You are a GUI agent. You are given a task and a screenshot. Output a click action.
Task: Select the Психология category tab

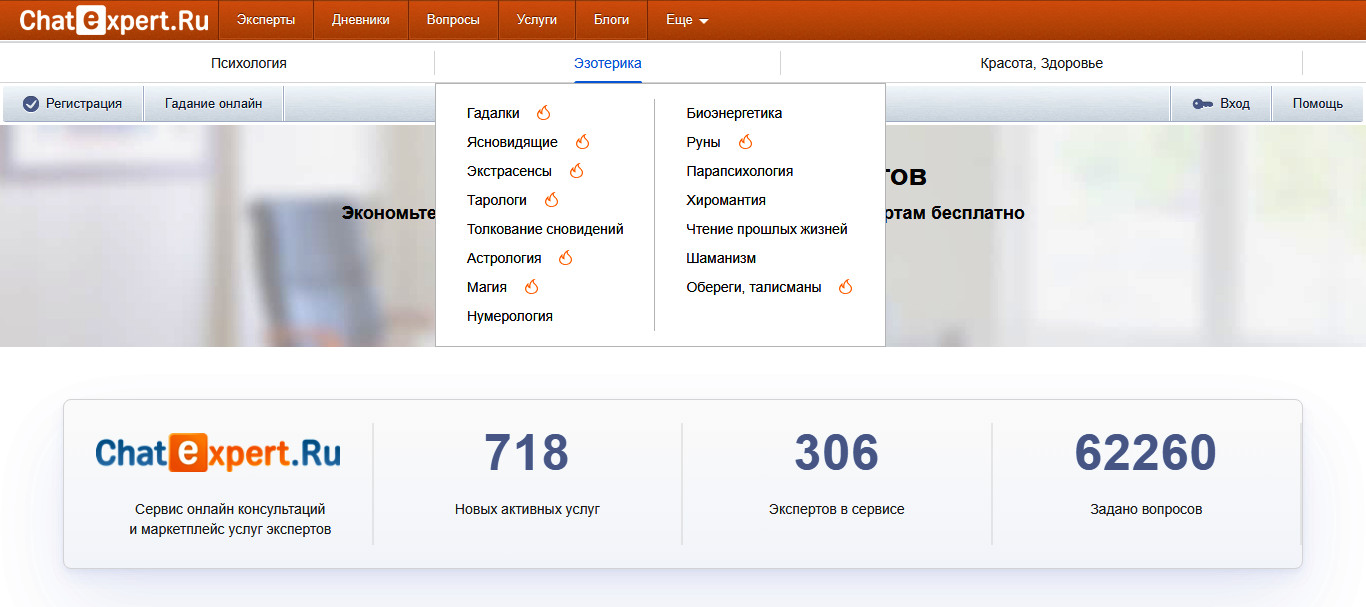249,63
